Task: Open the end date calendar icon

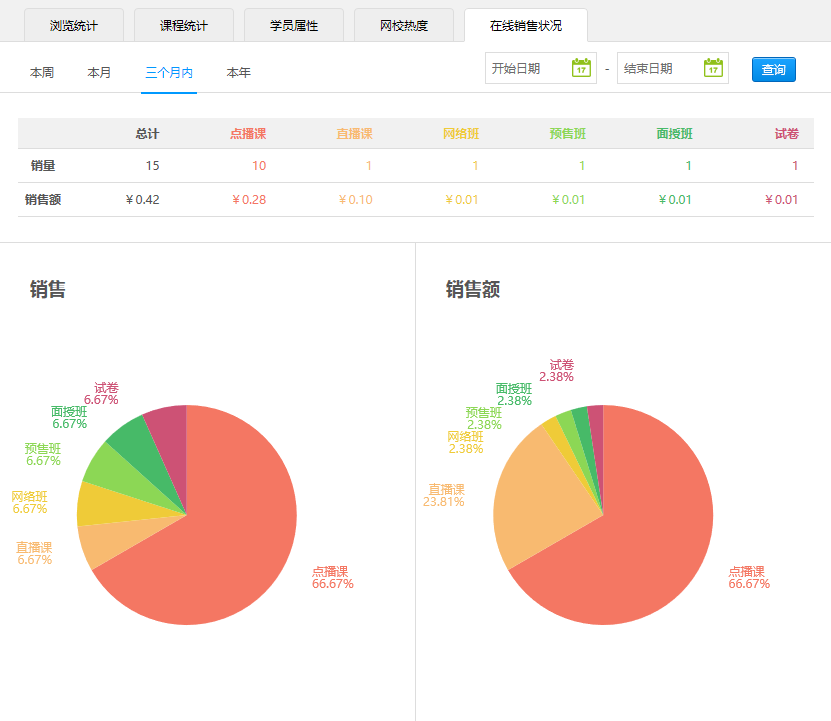Action: [x=712, y=68]
